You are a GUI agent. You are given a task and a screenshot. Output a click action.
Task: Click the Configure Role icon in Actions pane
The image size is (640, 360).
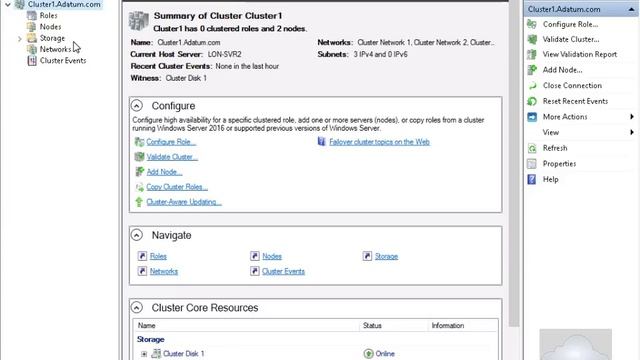(x=532, y=24)
